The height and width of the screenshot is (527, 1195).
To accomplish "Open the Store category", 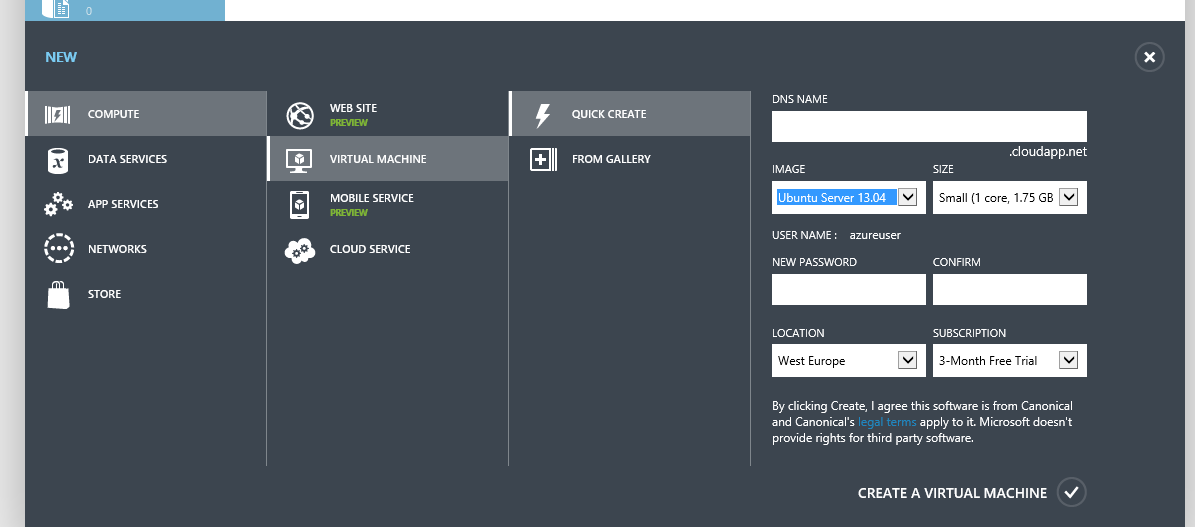I will [146, 294].
